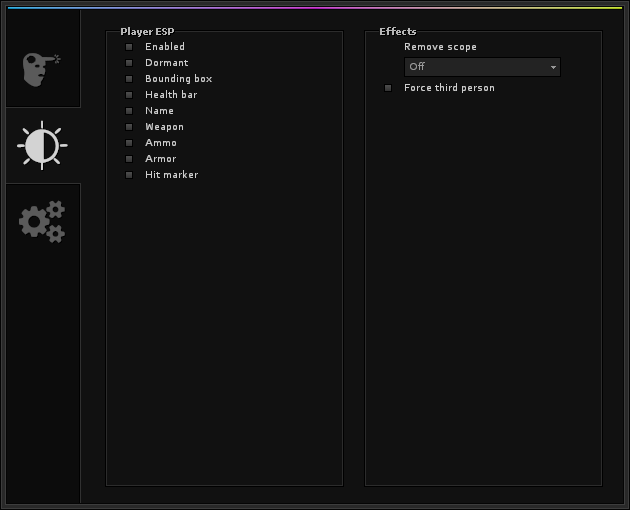This screenshot has width=630, height=510.
Task: Click the Bounding box label text
Action: click(x=179, y=79)
